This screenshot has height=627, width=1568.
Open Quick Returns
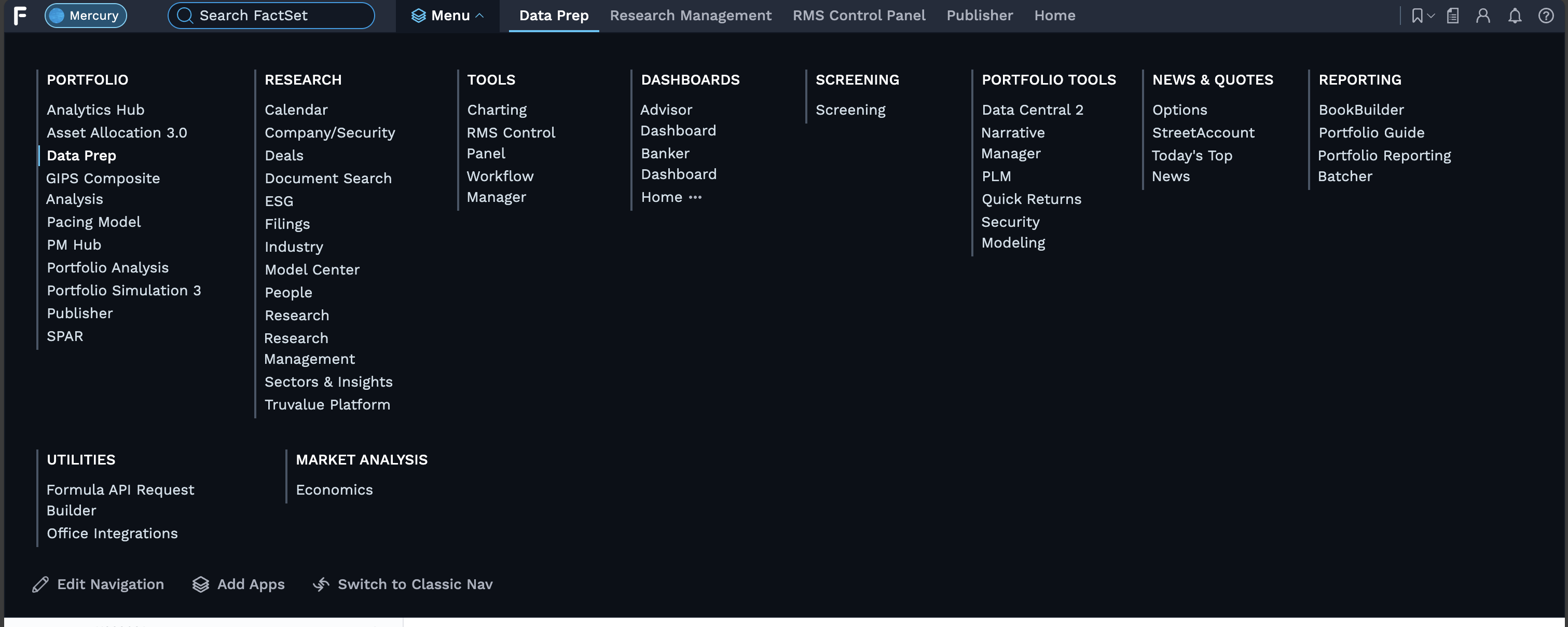pyautogui.click(x=1031, y=199)
